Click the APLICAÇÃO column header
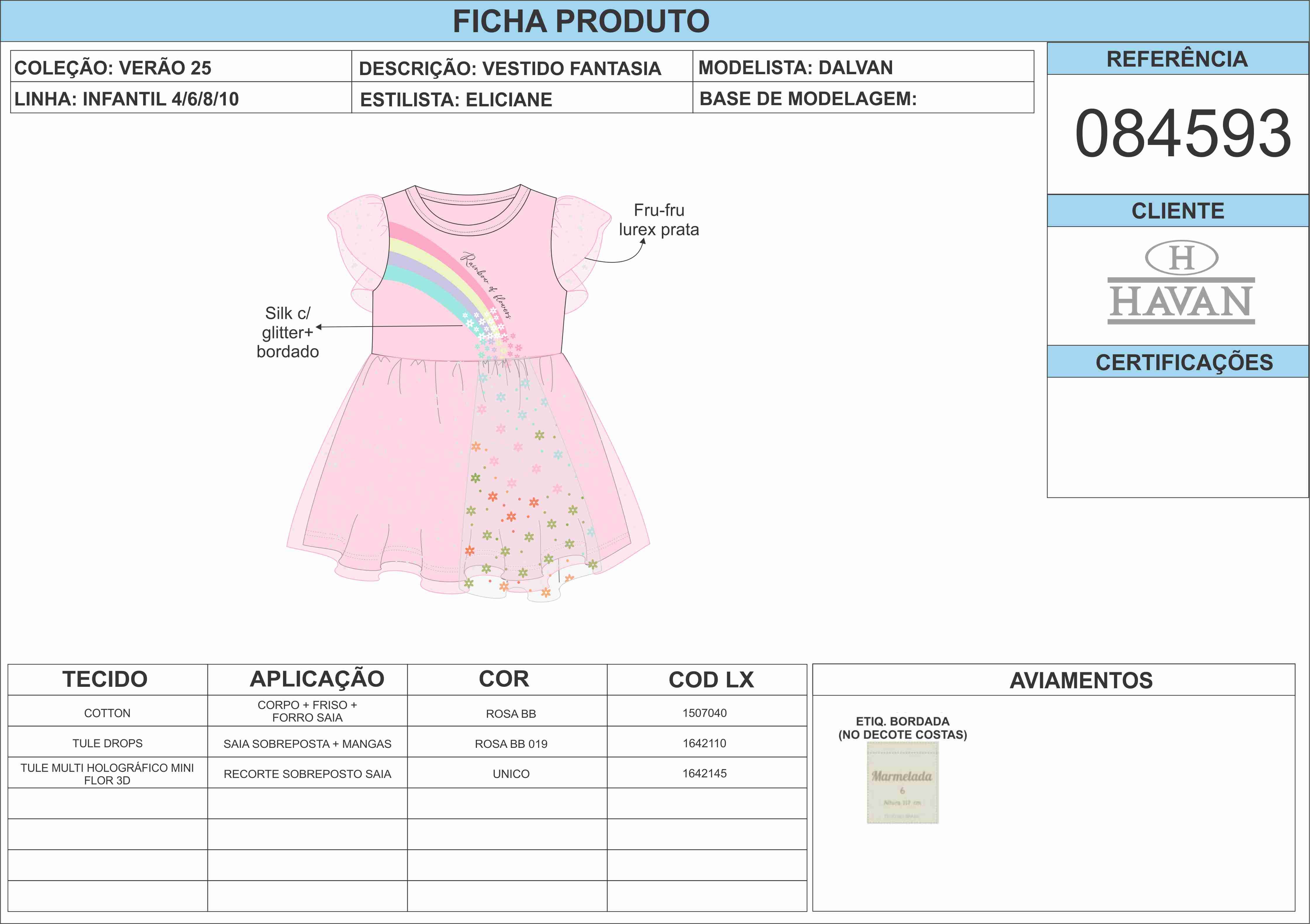This screenshot has width=1310, height=924. [x=317, y=679]
